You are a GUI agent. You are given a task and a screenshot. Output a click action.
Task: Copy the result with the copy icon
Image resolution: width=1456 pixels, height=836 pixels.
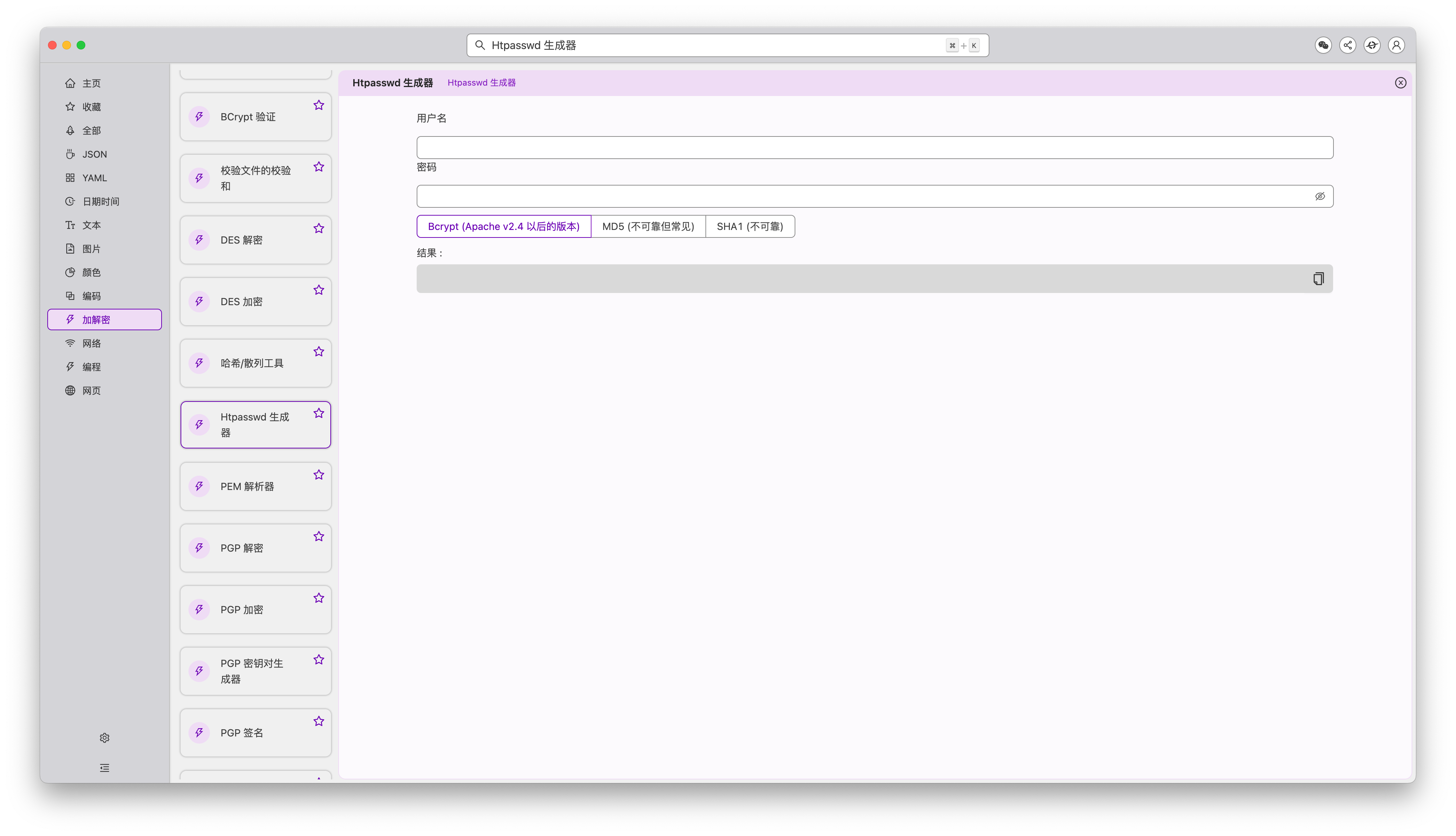1318,278
